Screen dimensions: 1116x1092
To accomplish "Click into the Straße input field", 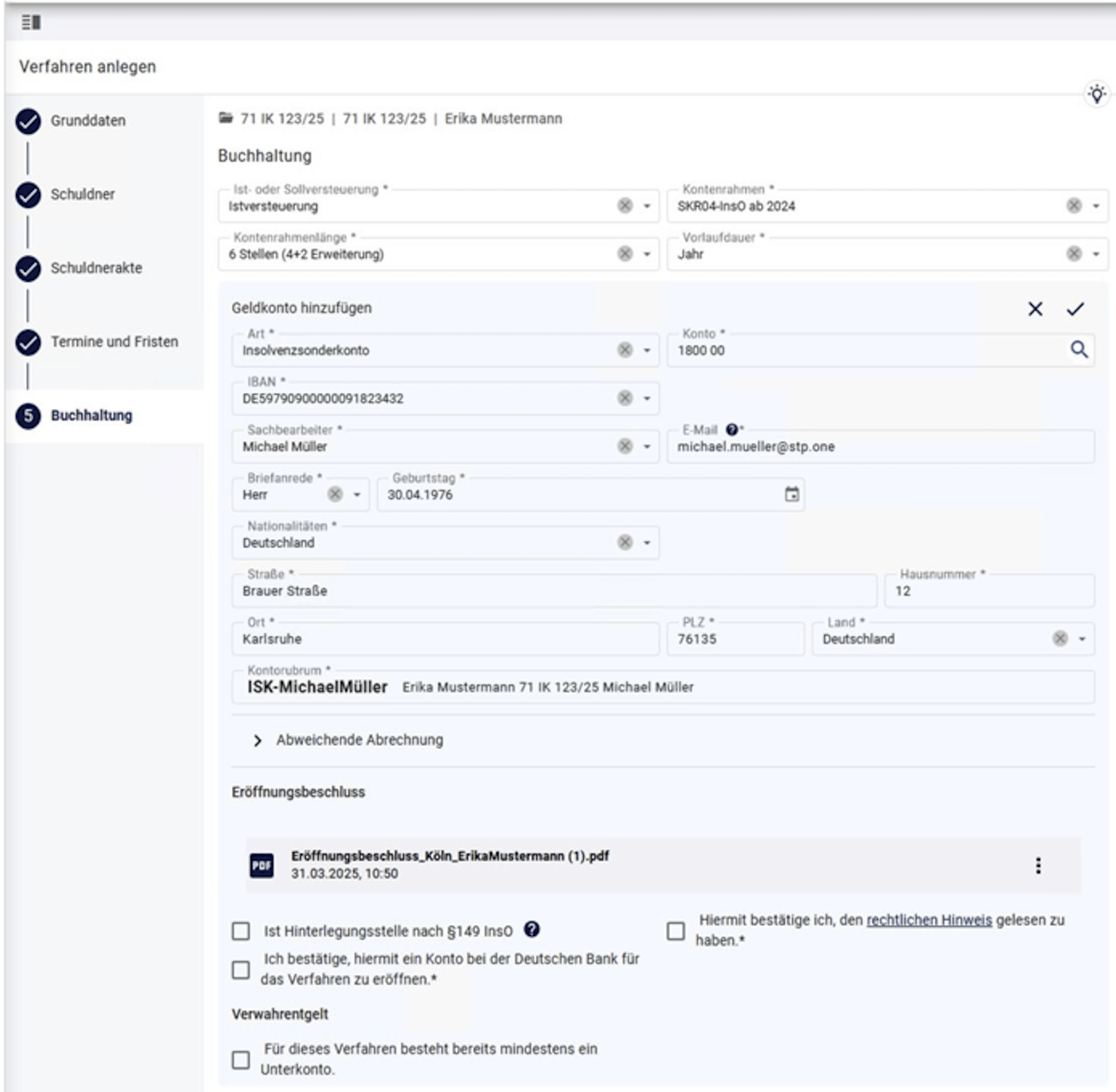I will (x=552, y=591).
